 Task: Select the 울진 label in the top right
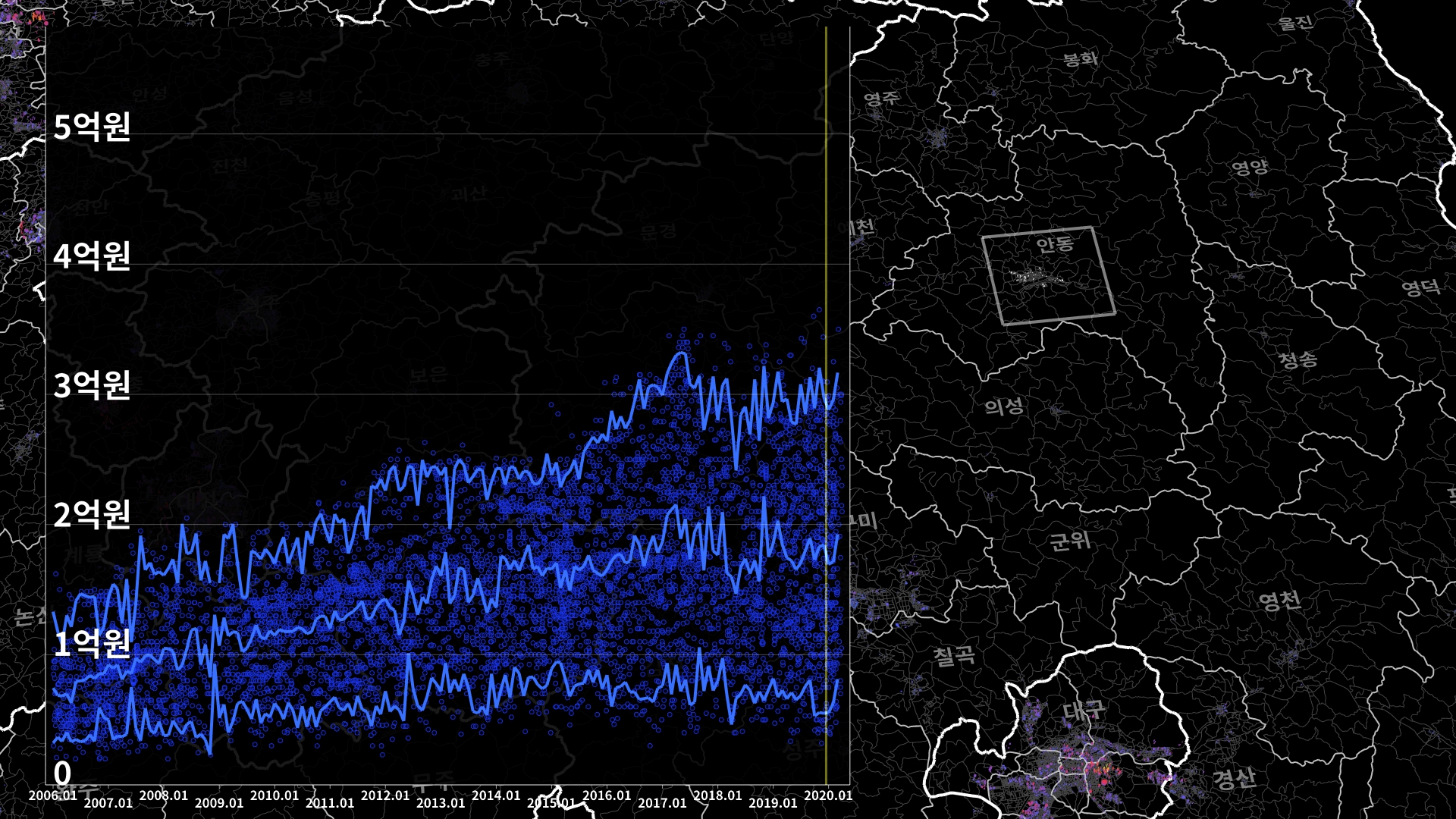[x=1295, y=23]
